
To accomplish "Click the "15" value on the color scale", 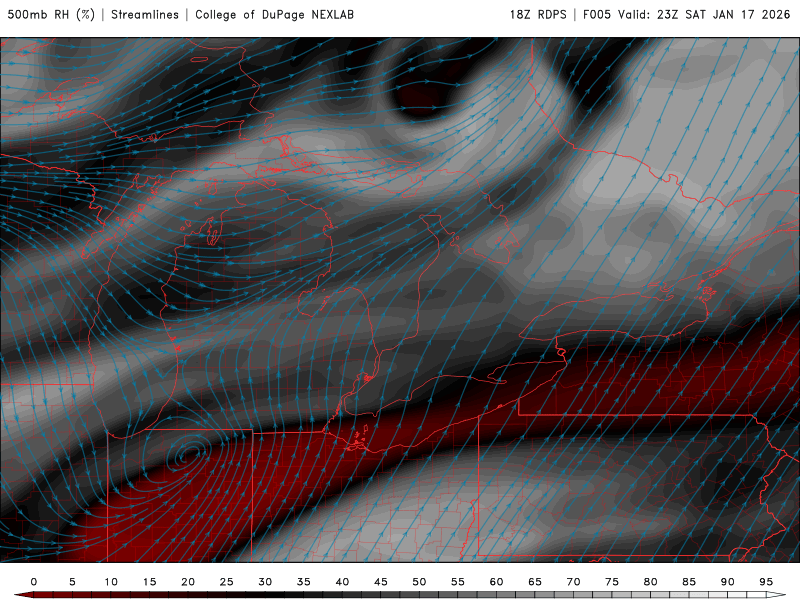I will [149, 582].
